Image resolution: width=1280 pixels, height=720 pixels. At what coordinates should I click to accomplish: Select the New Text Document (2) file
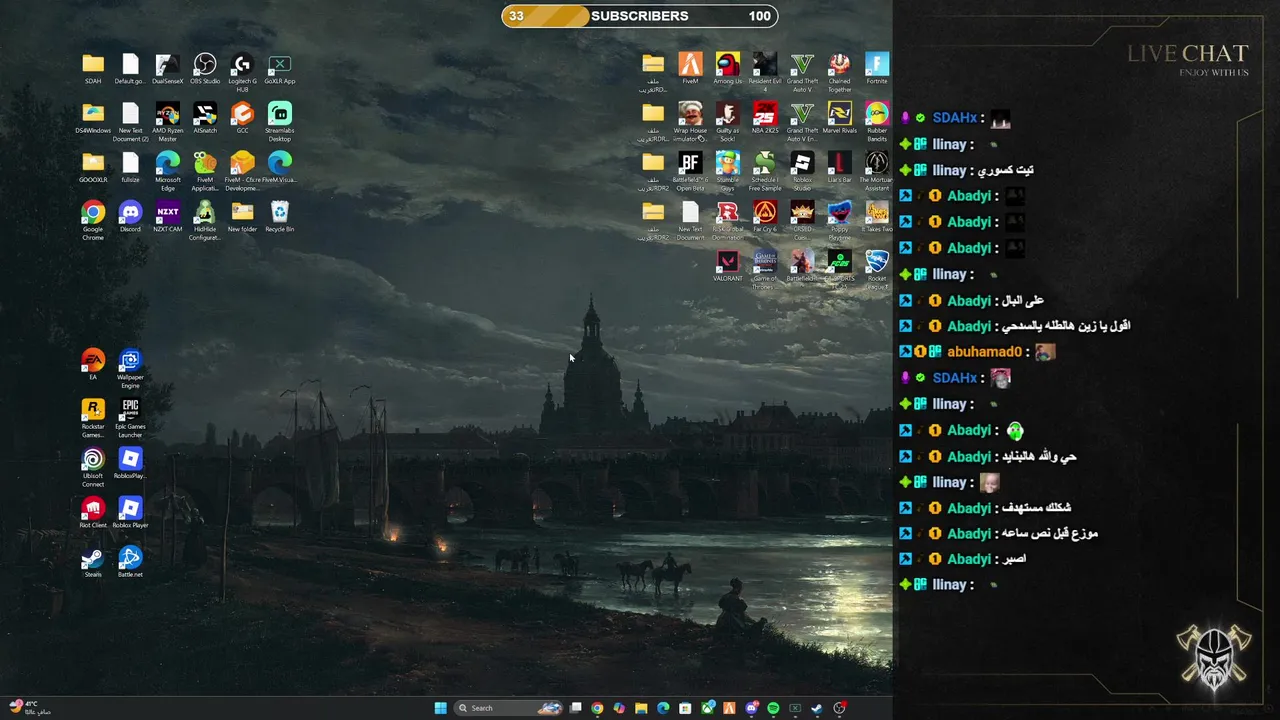click(130, 121)
